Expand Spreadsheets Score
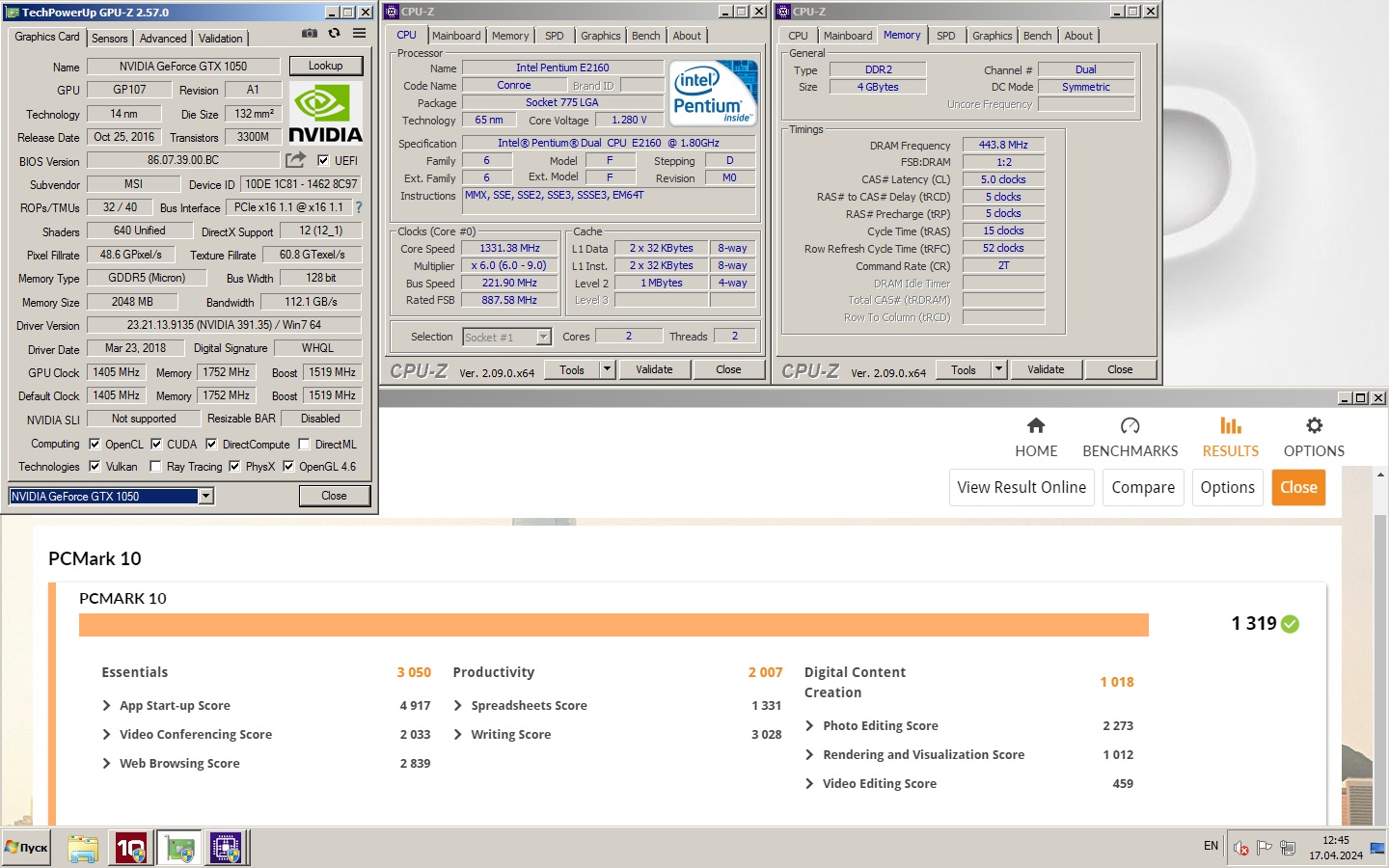The width and height of the screenshot is (1389, 868). [x=458, y=706]
